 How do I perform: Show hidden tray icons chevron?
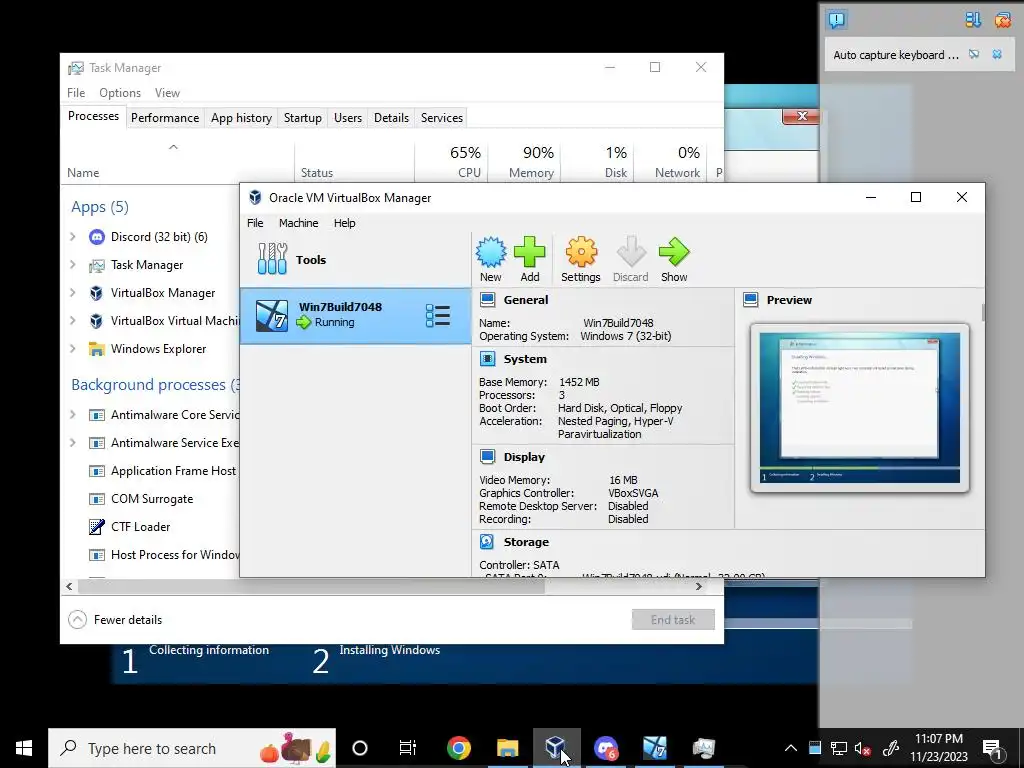(x=790, y=748)
